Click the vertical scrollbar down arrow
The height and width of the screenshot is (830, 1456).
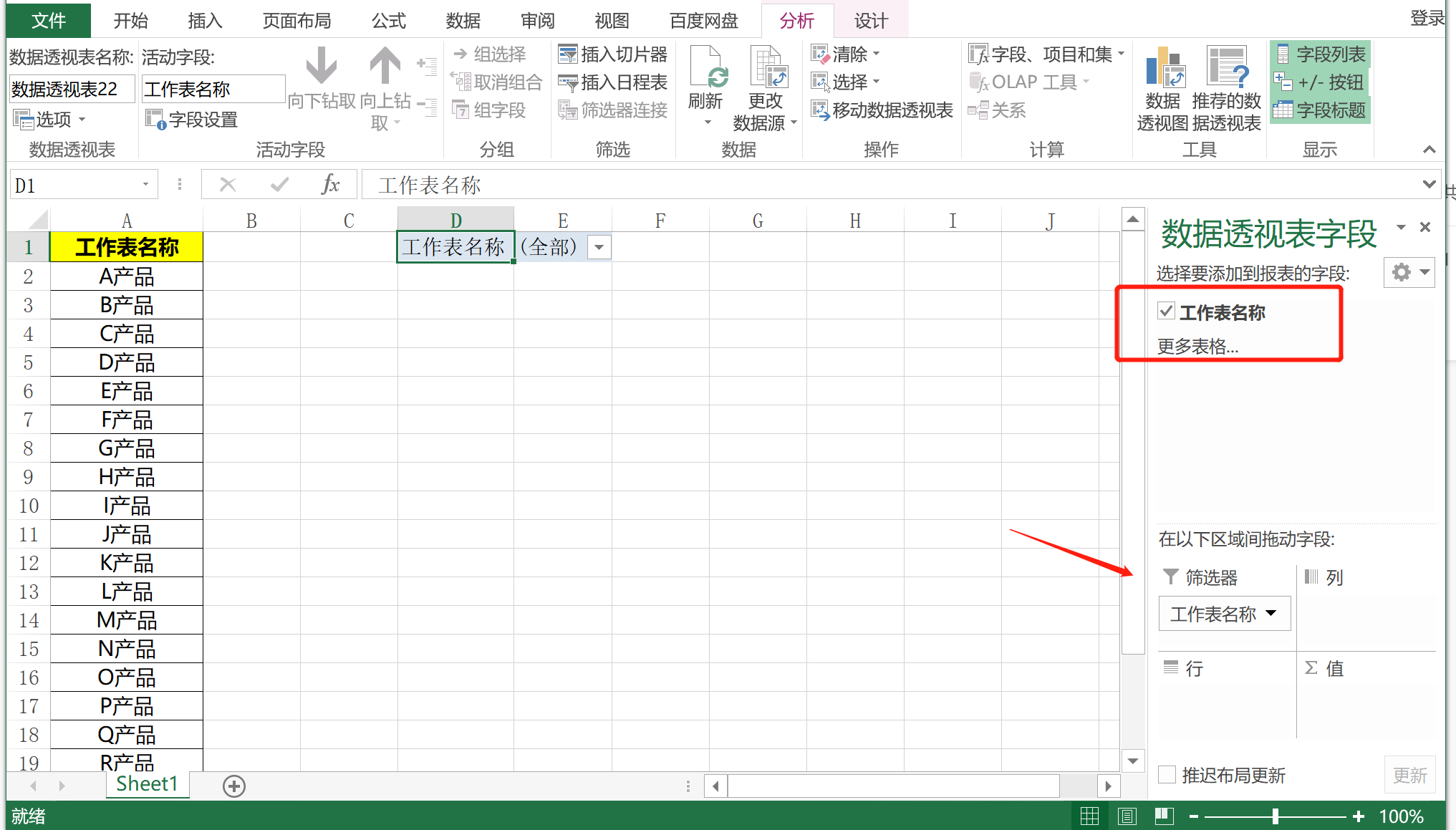tap(1133, 761)
